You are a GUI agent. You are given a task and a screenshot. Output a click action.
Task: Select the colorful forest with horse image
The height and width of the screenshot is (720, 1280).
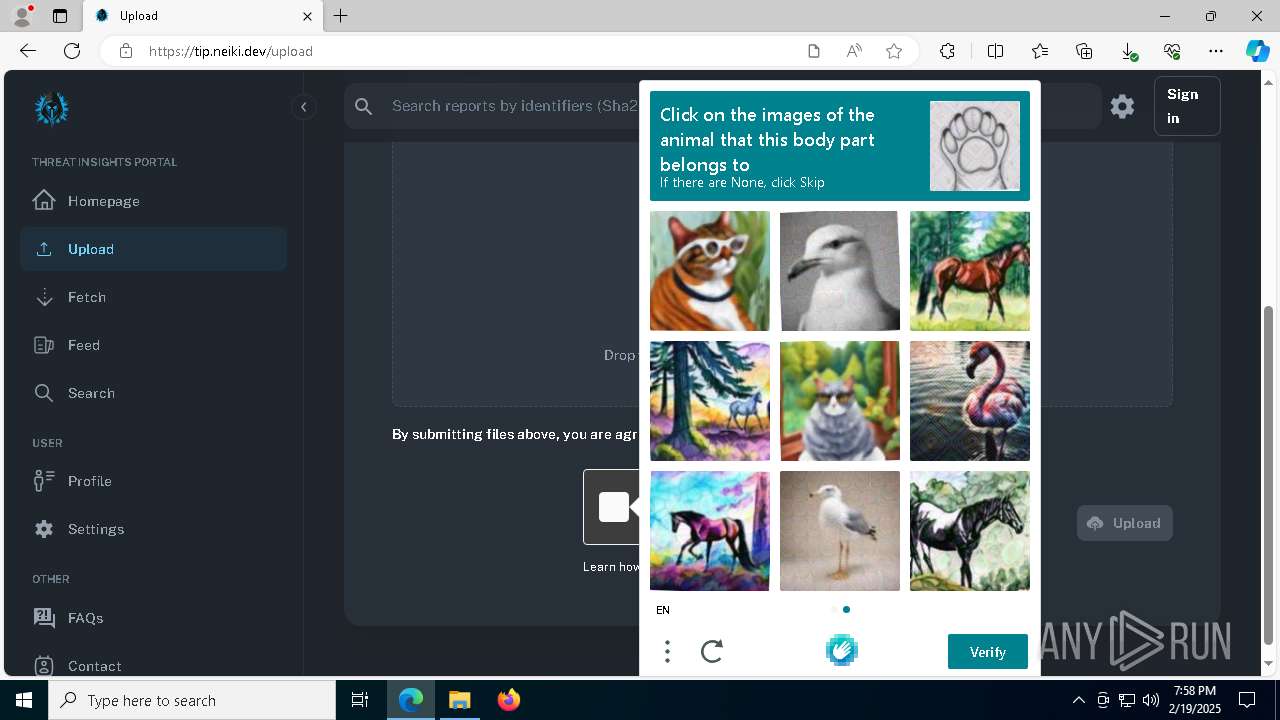click(x=710, y=401)
